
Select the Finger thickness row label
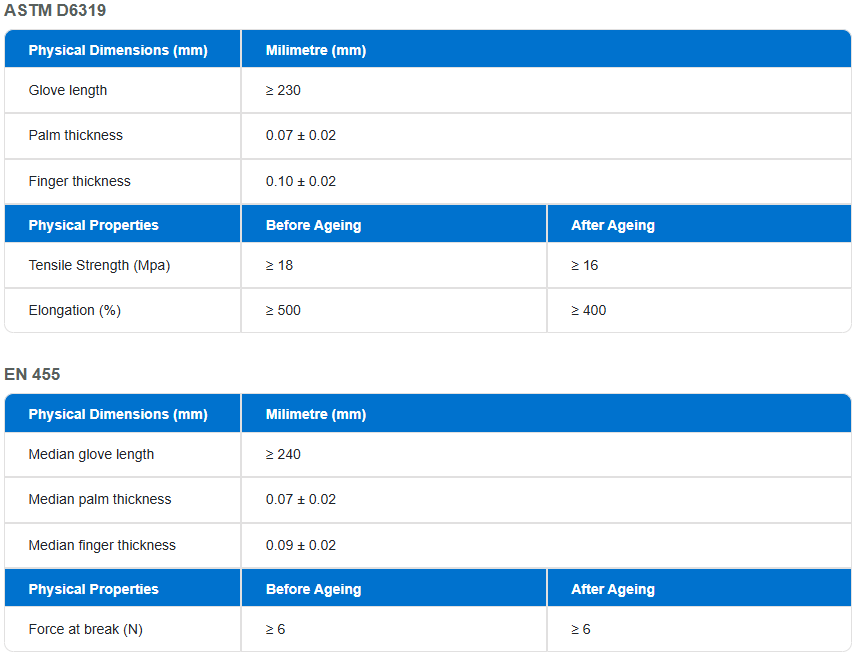pos(80,181)
